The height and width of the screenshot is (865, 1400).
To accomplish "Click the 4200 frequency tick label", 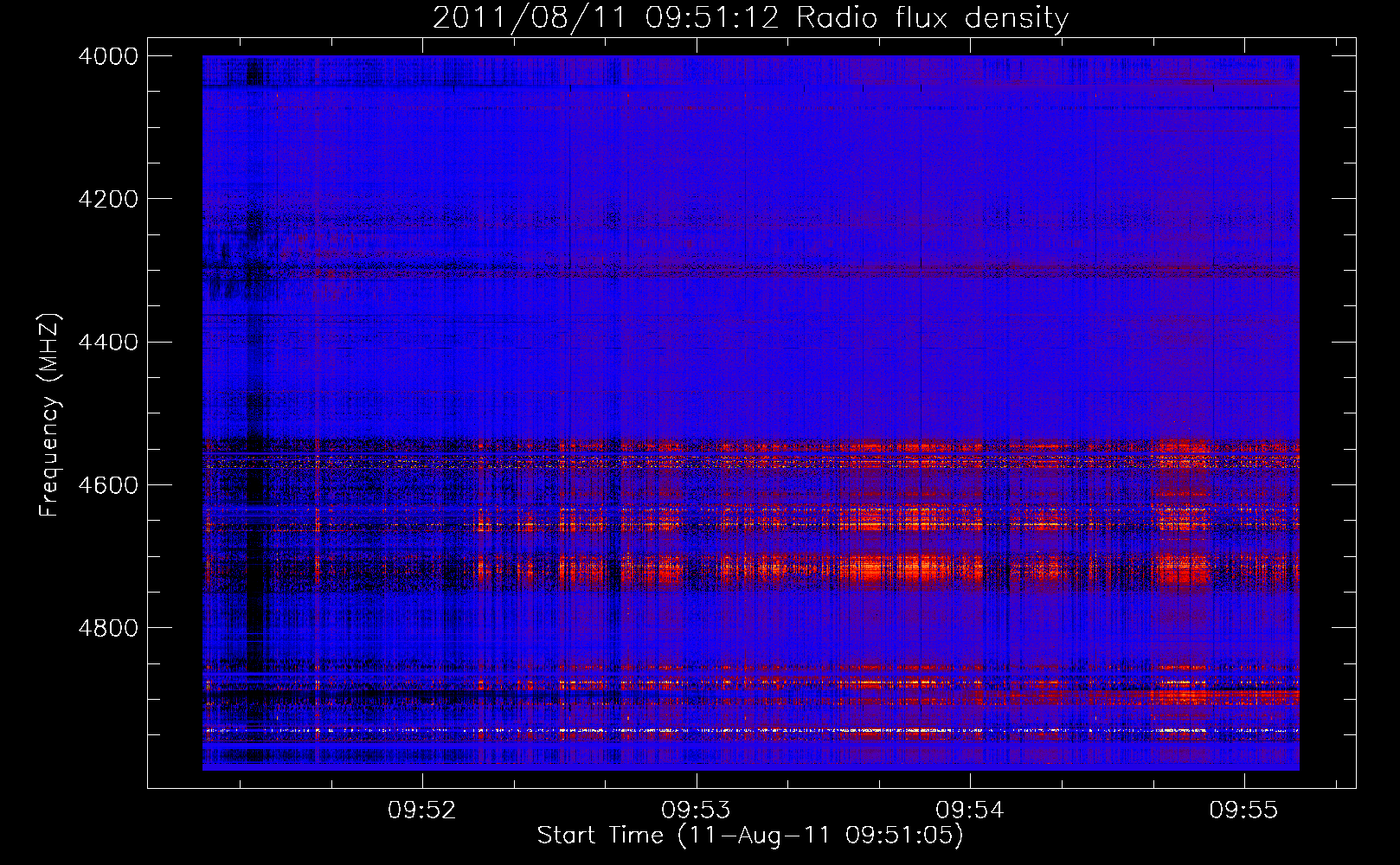I will [x=108, y=199].
